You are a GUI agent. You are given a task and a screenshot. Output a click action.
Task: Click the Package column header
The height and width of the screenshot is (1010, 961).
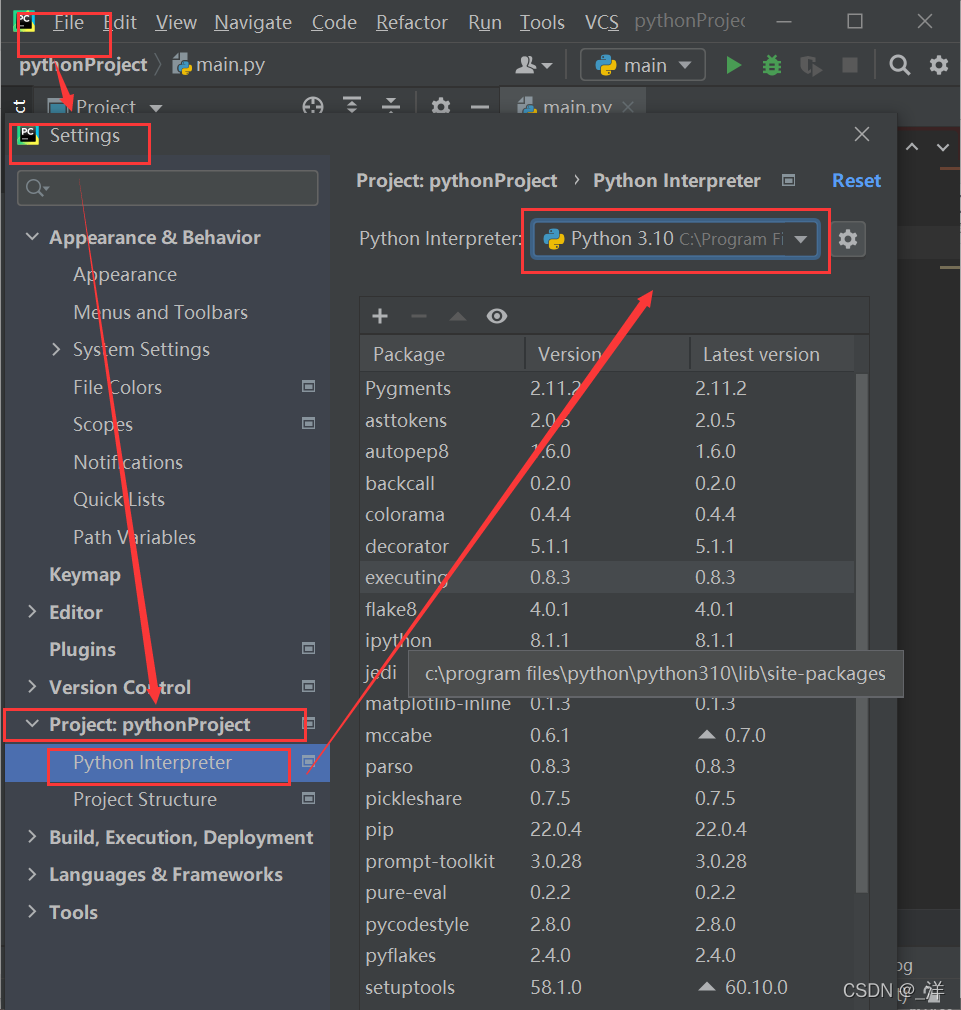pyautogui.click(x=442, y=354)
